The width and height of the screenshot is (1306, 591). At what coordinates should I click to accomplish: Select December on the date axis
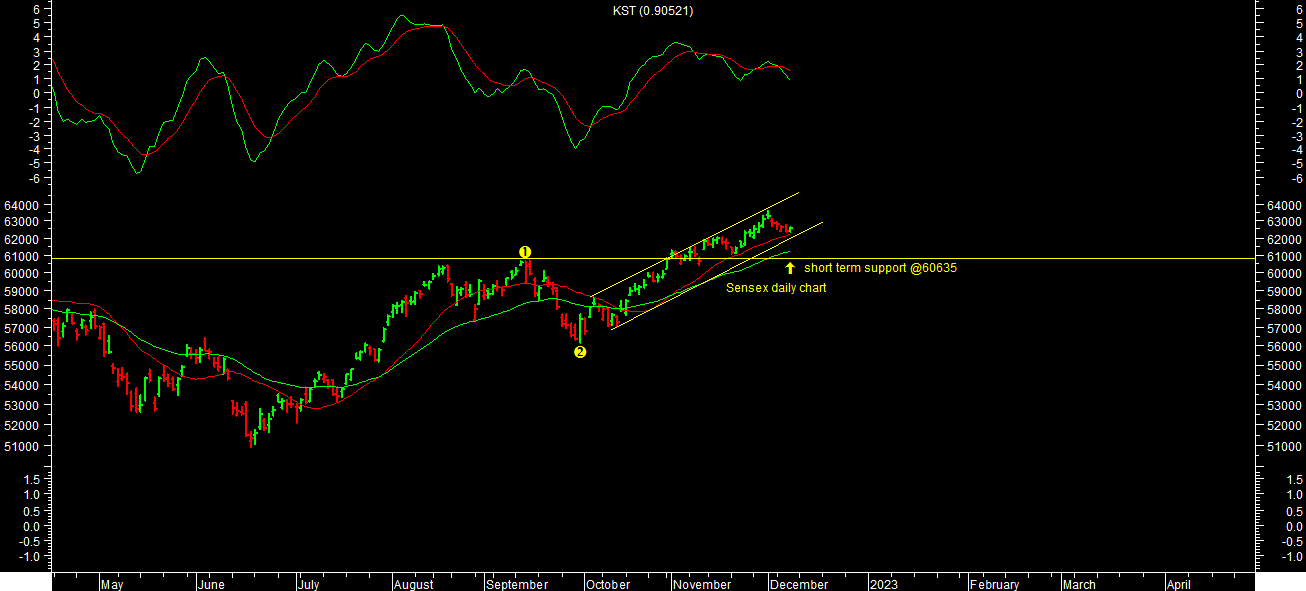799,585
